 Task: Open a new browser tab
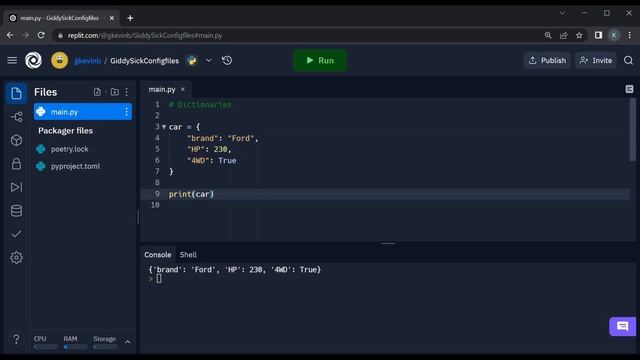click(x=130, y=18)
